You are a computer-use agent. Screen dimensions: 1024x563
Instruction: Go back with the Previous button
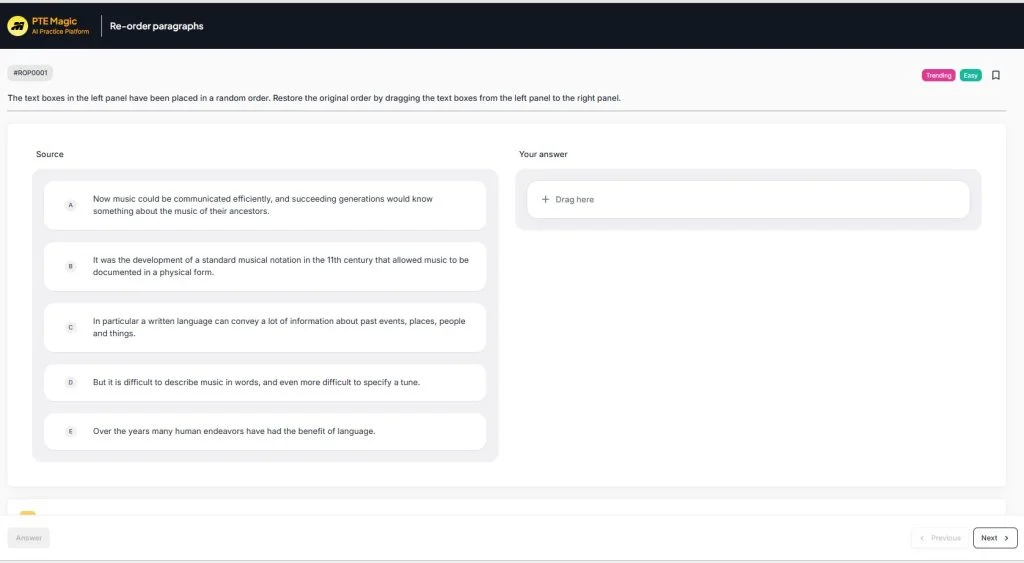pyautogui.click(x=940, y=538)
